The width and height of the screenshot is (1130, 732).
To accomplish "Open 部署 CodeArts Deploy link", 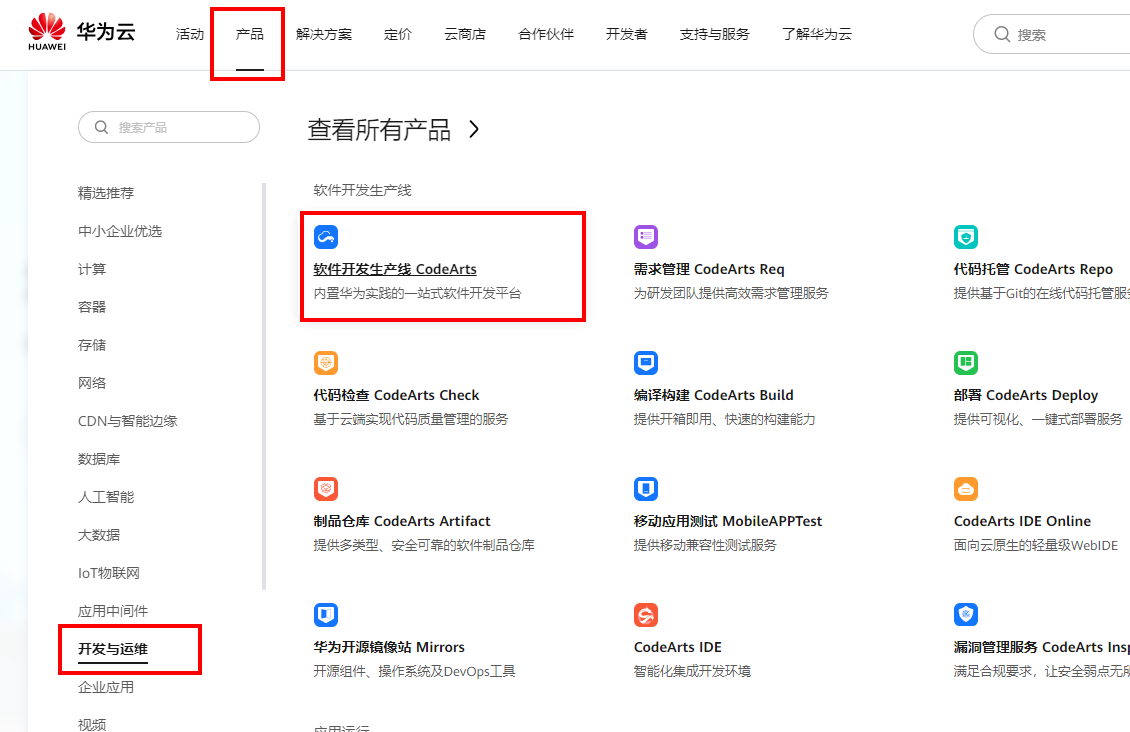I will 1026,396.
